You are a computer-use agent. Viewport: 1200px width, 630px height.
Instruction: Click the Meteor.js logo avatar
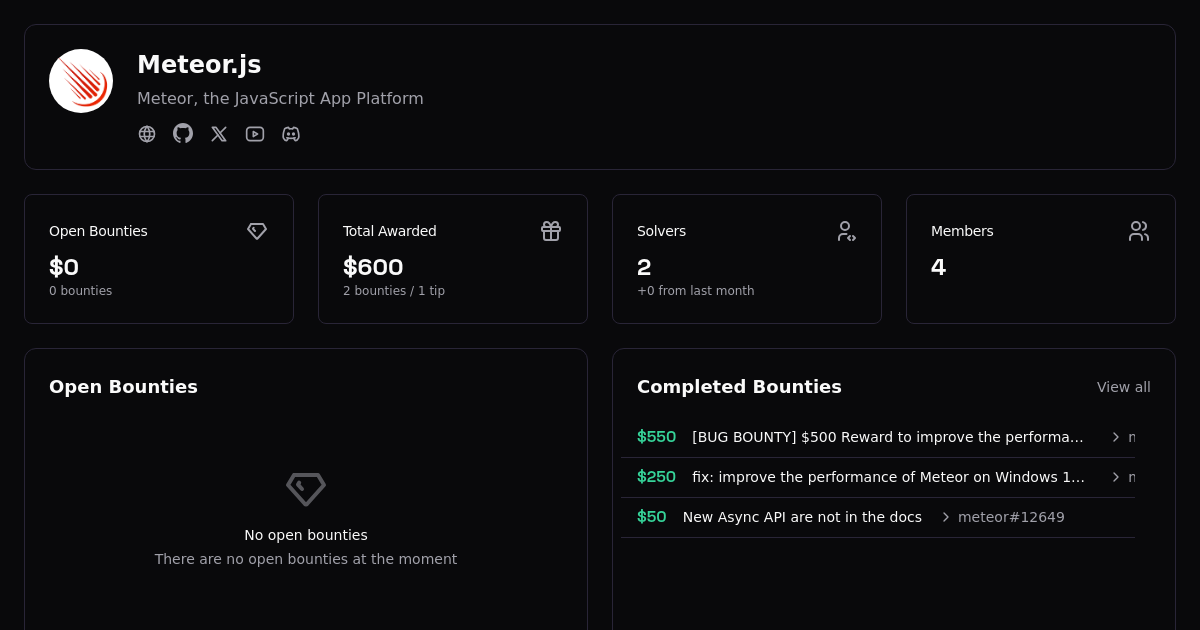tap(81, 81)
